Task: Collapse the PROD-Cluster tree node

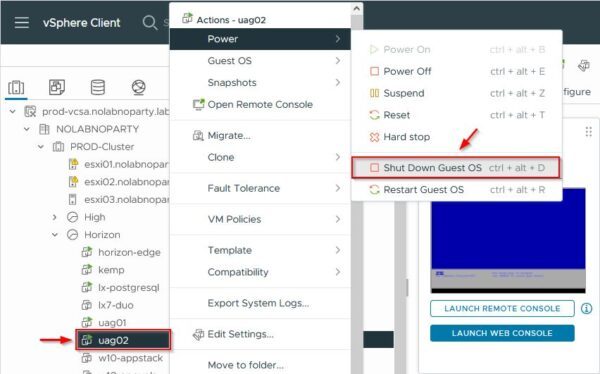Action: click(41, 147)
